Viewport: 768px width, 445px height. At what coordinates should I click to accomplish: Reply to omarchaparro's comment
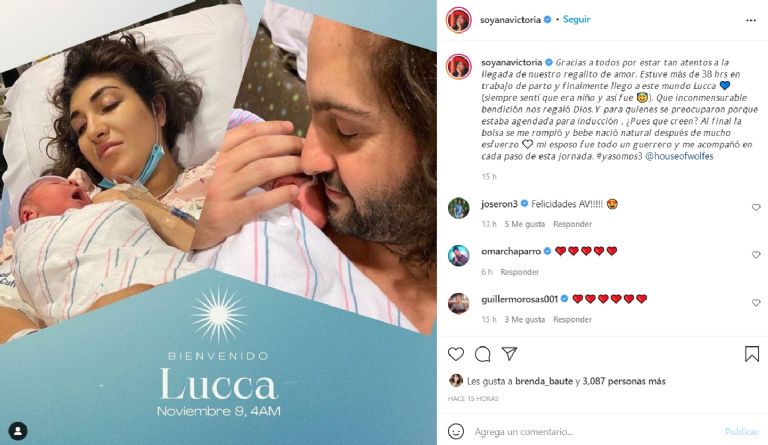(519, 272)
